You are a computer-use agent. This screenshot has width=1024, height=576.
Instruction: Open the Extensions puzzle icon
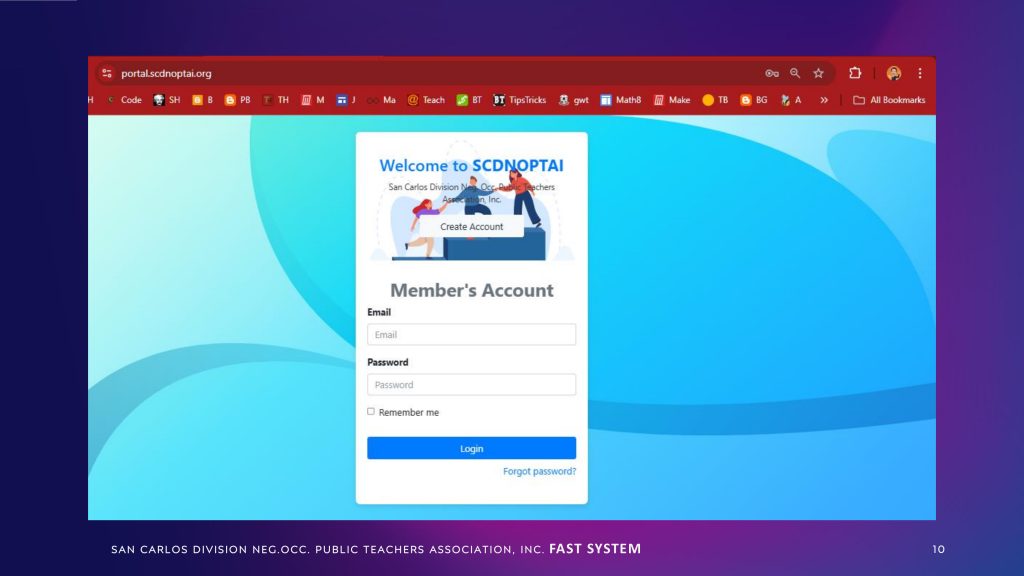(x=855, y=73)
